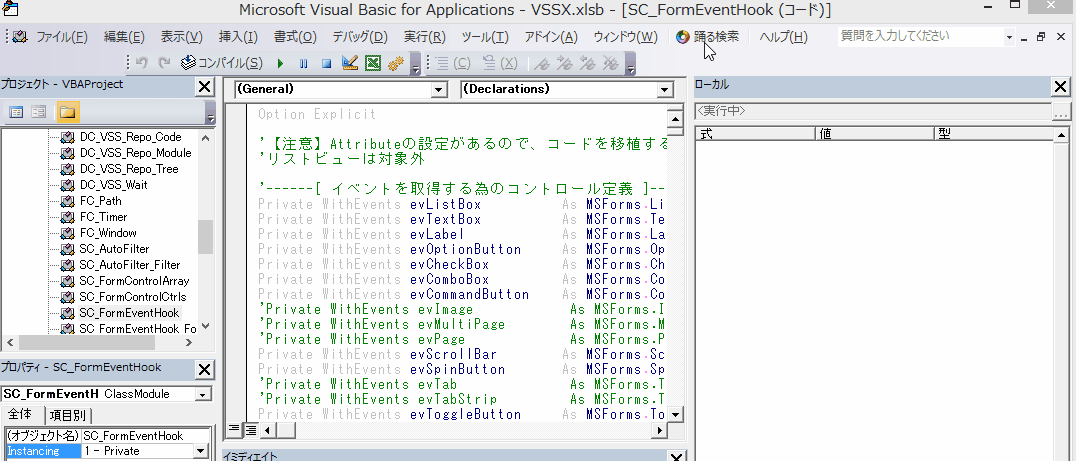Click the 踊る検索 button in menu bar
Viewport: 1076px width, 461px height.
708,37
